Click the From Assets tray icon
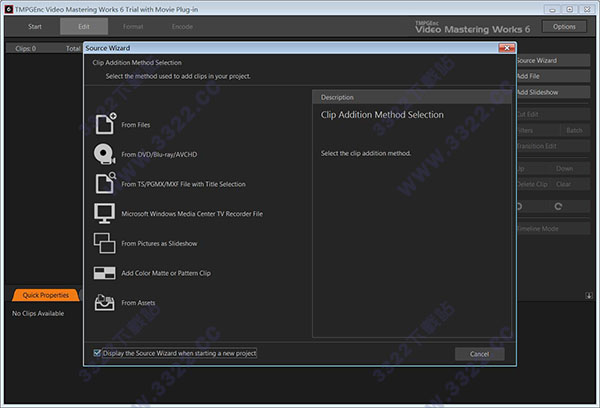The width and height of the screenshot is (600, 408). pos(104,302)
